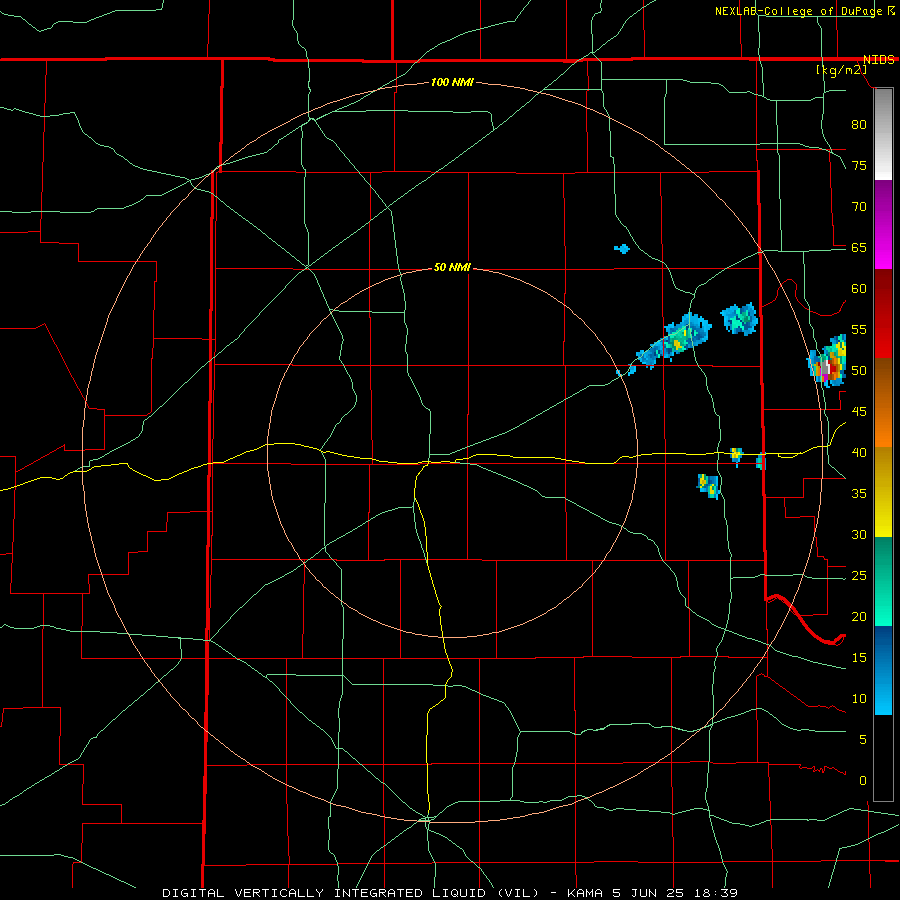Click the scale value 45
The image size is (900, 900).
(859, 412)
